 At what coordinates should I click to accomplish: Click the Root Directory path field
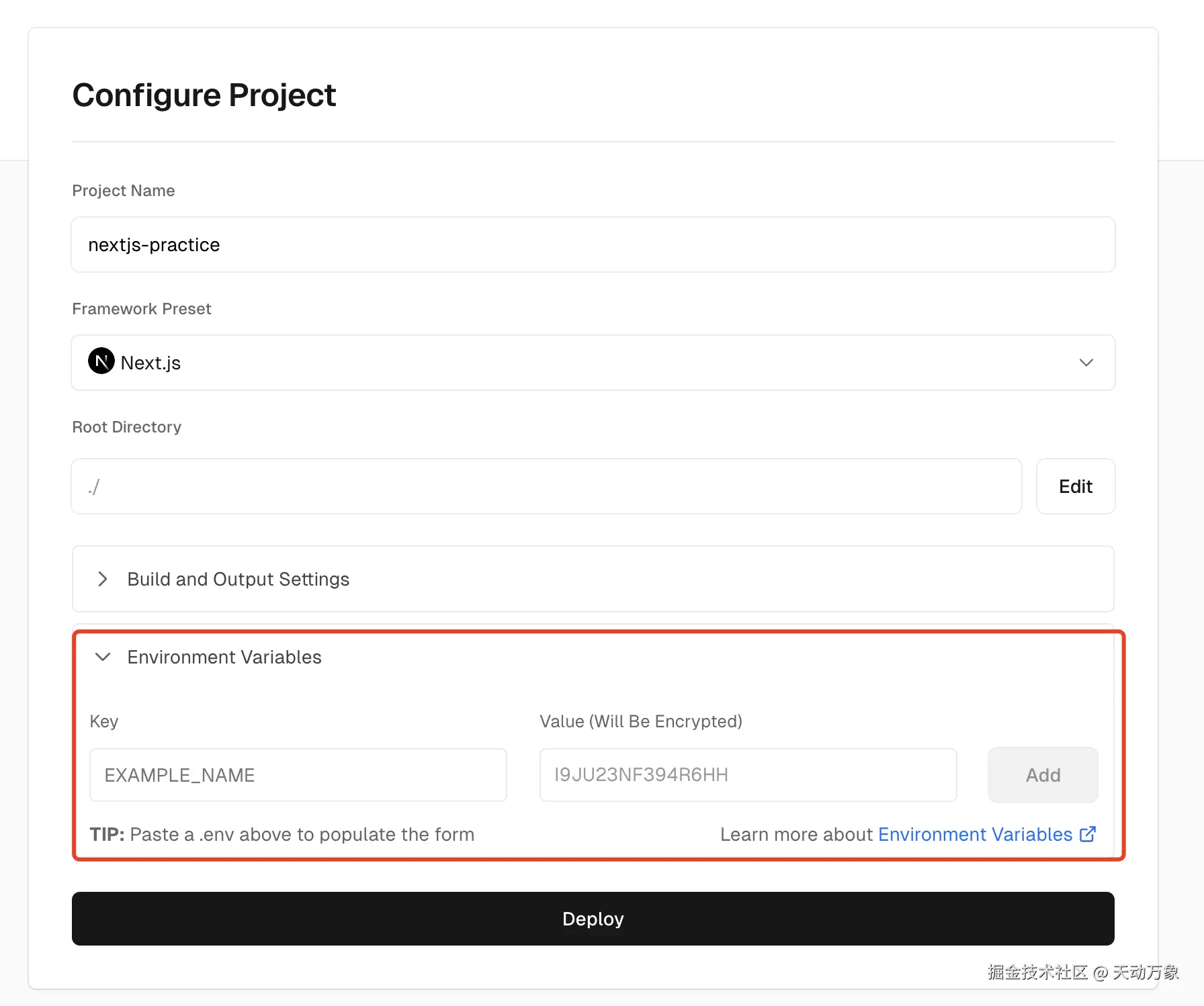(x=546, y=486)
